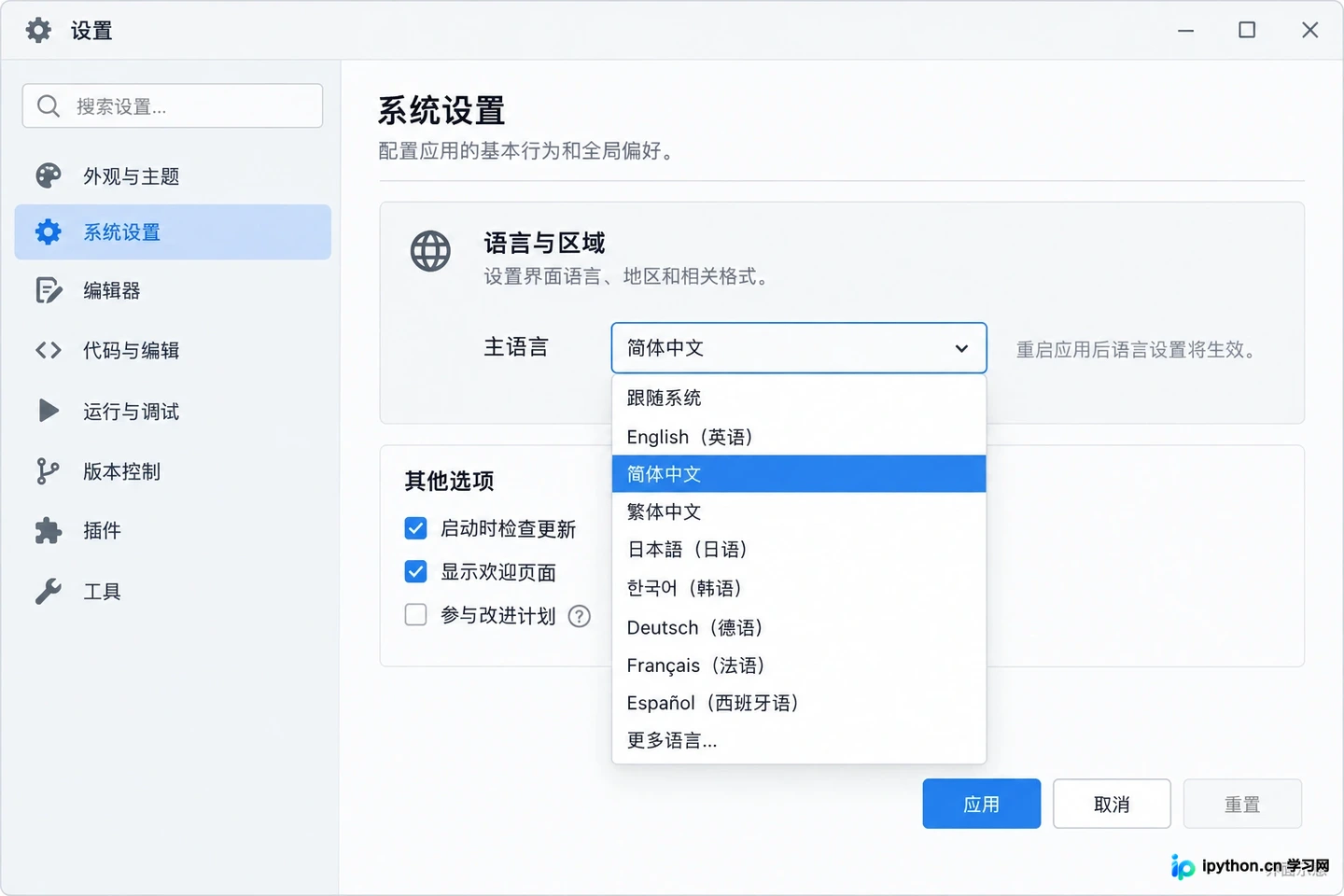The image size is (1344, 896).
Task: Click the gear icon beside 系统设置
Action: click(x=49, y=232)
